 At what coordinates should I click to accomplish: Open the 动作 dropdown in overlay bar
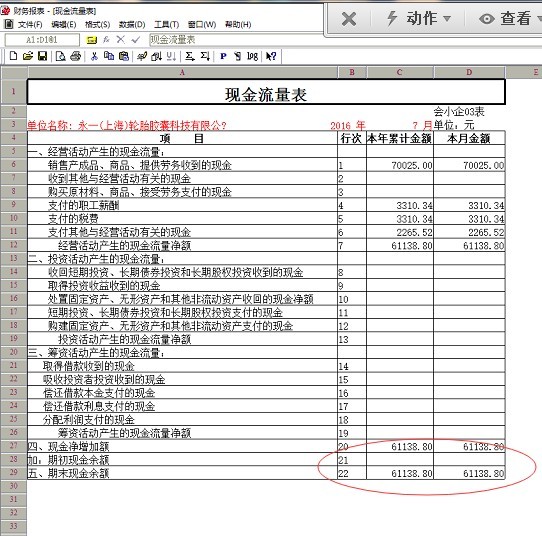click(x=419, y=18)
